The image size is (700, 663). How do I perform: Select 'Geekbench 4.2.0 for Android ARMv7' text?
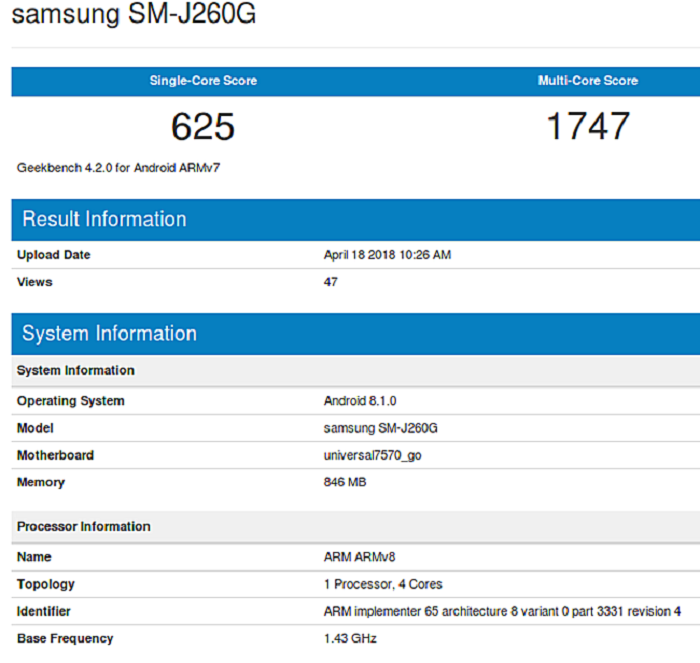(x=118, y=168)
